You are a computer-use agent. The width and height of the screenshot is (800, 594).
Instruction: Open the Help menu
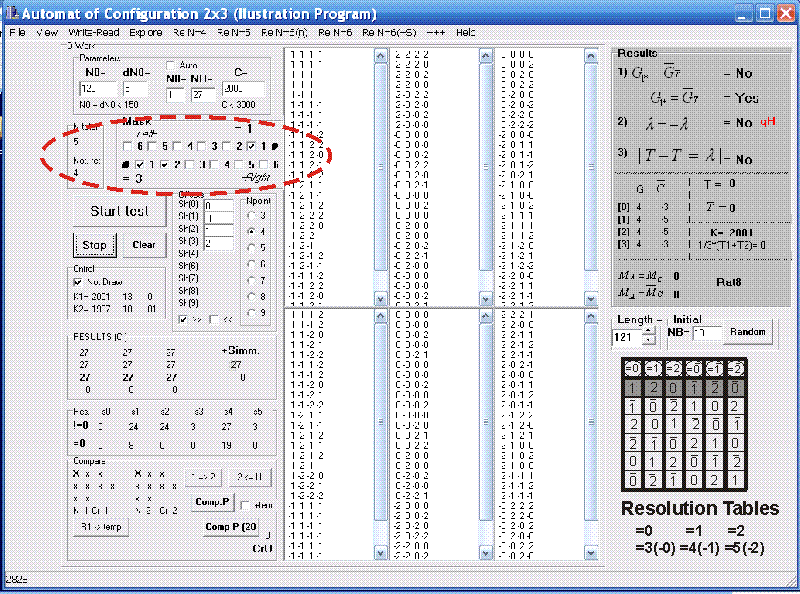point(465,33)
